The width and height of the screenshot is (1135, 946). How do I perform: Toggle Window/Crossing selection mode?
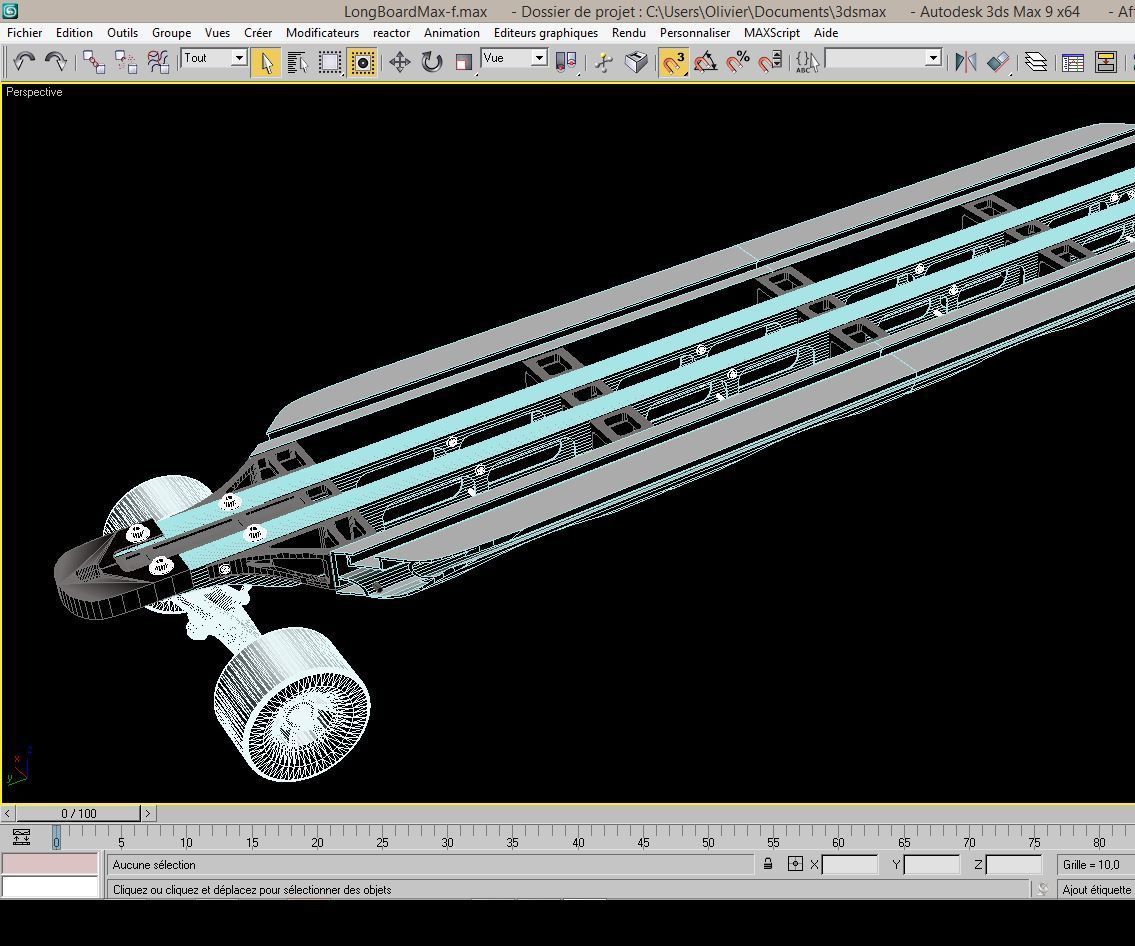pos(362,62)
